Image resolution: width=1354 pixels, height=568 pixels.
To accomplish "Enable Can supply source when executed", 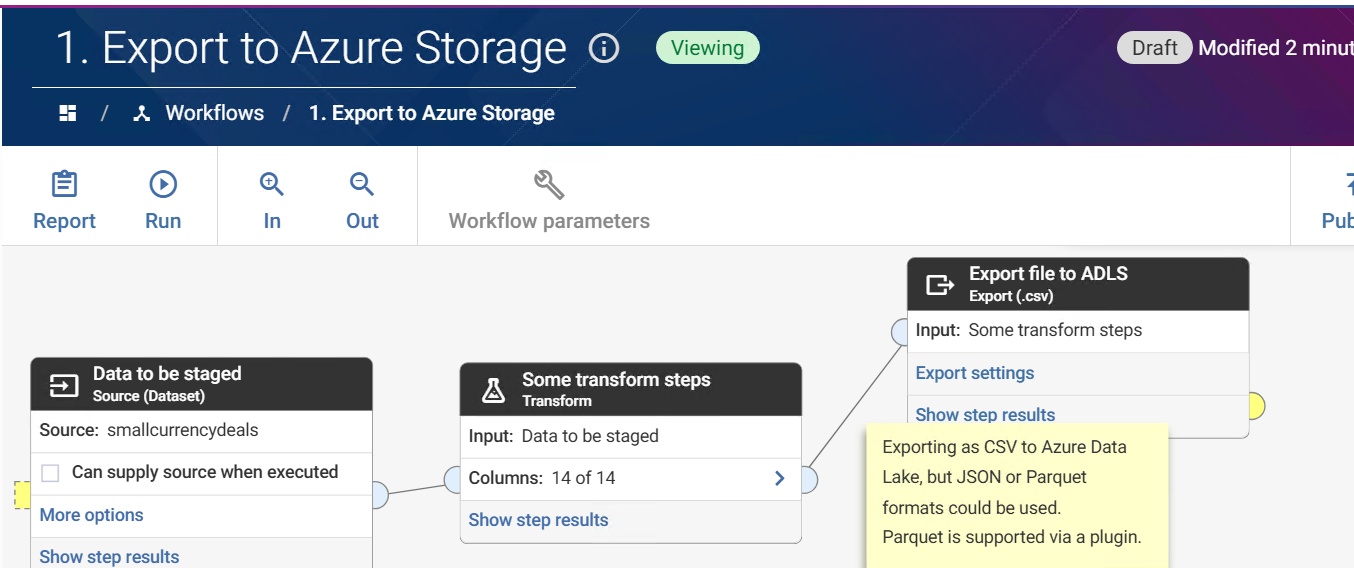I will pos(51,473).
